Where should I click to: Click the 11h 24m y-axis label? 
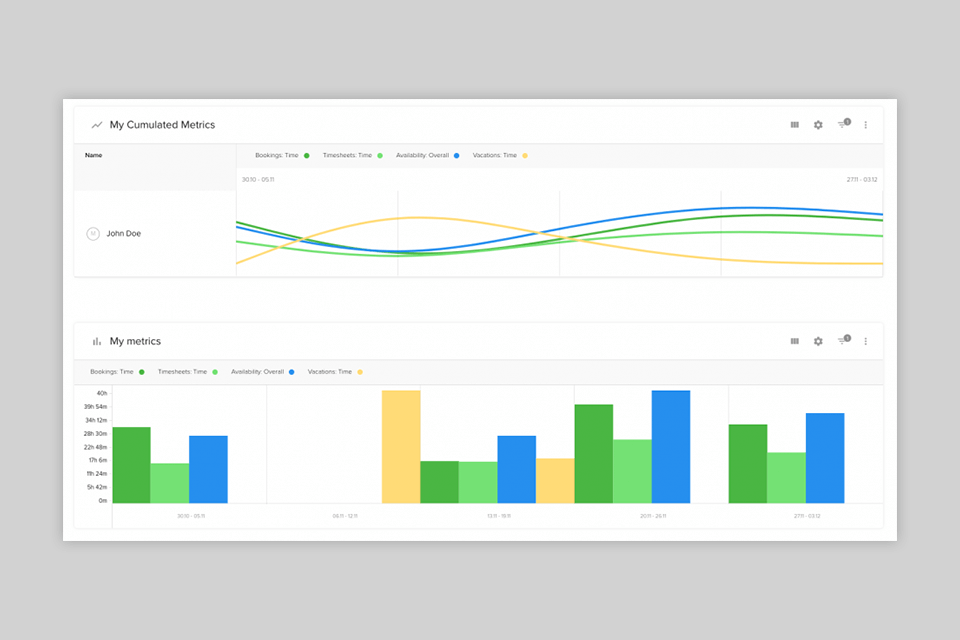97,473
